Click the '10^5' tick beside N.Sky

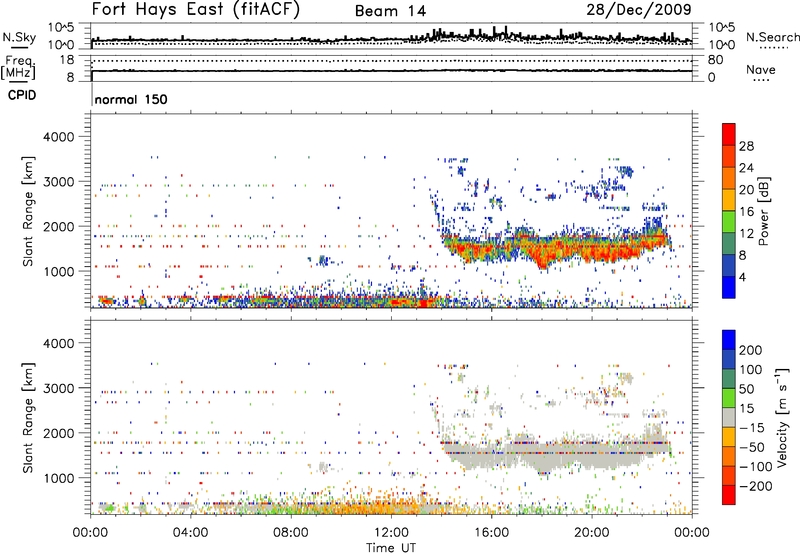coord(61,27)
